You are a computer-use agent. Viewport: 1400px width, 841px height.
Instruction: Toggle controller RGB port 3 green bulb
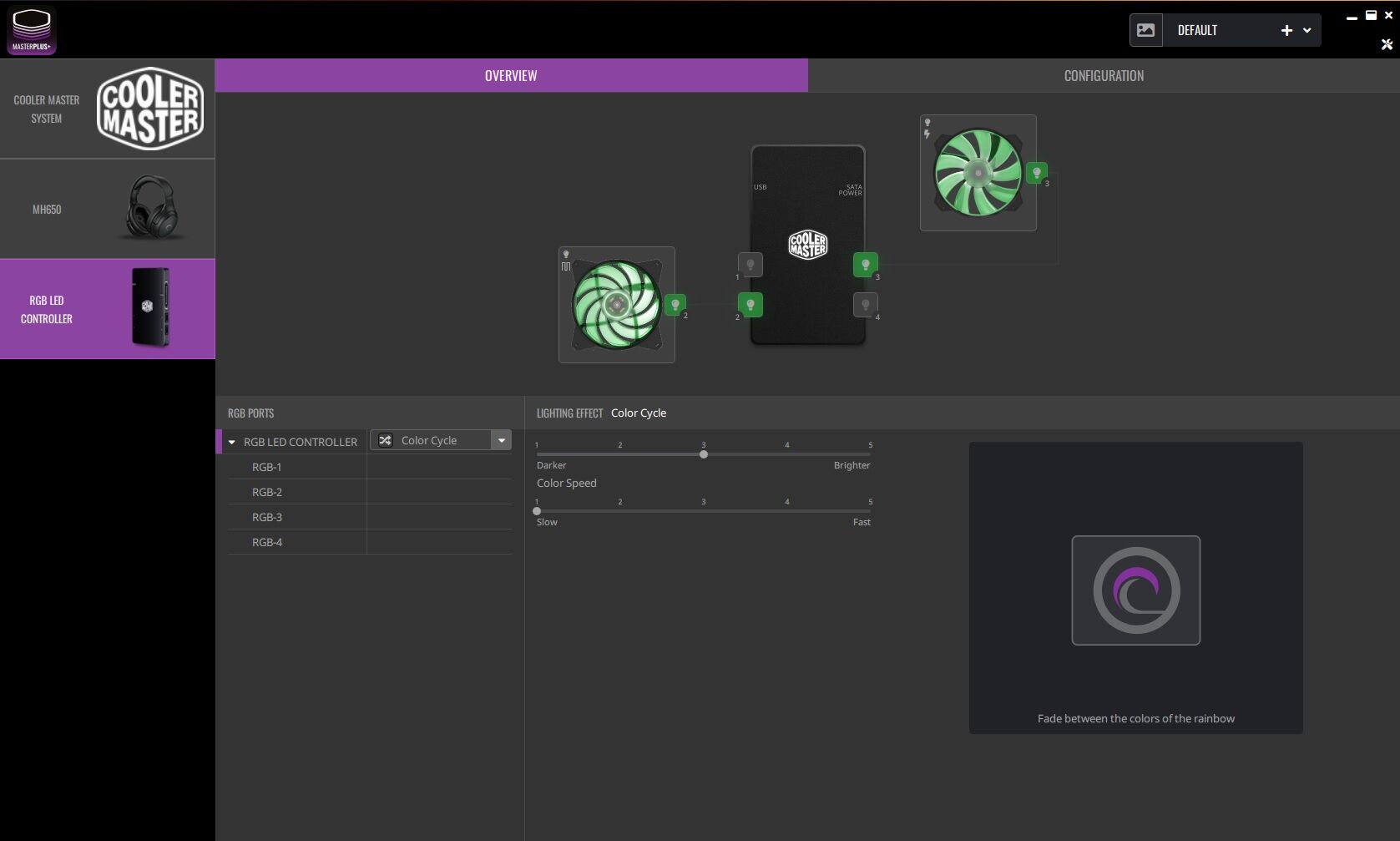click(x=866, y=265)
